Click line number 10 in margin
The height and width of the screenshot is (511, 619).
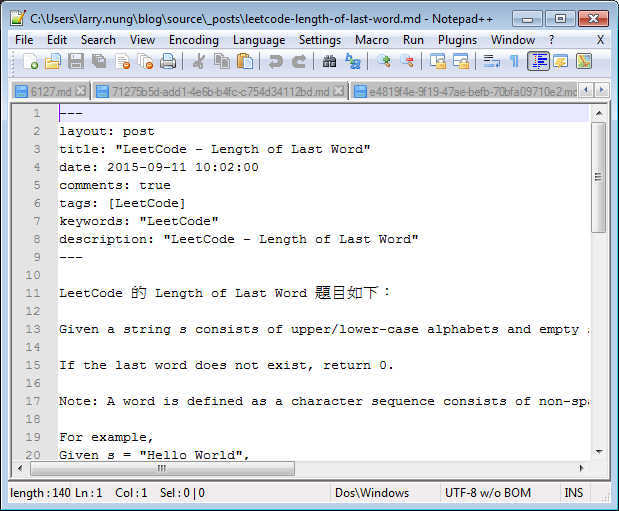[x=33, y=275]
